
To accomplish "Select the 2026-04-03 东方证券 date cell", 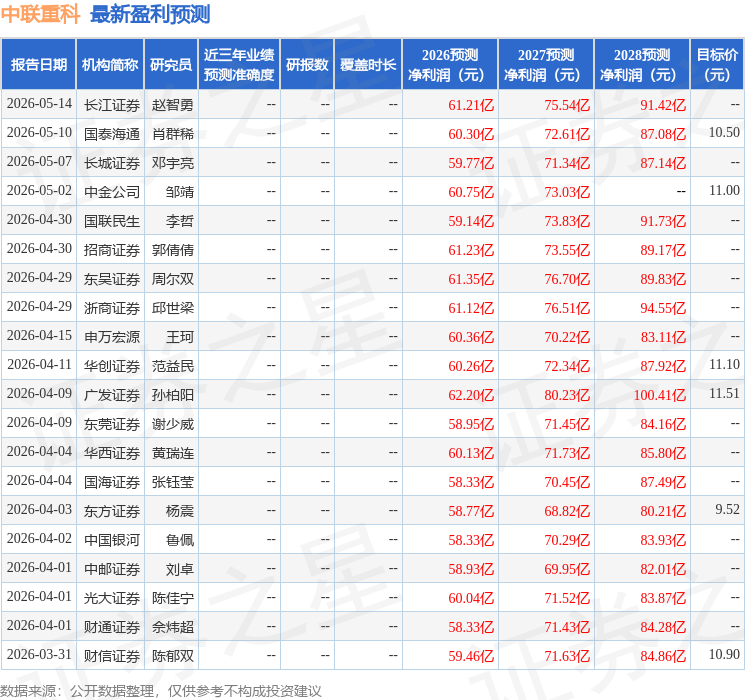I will pyautogui.click(x=39, y=509).
